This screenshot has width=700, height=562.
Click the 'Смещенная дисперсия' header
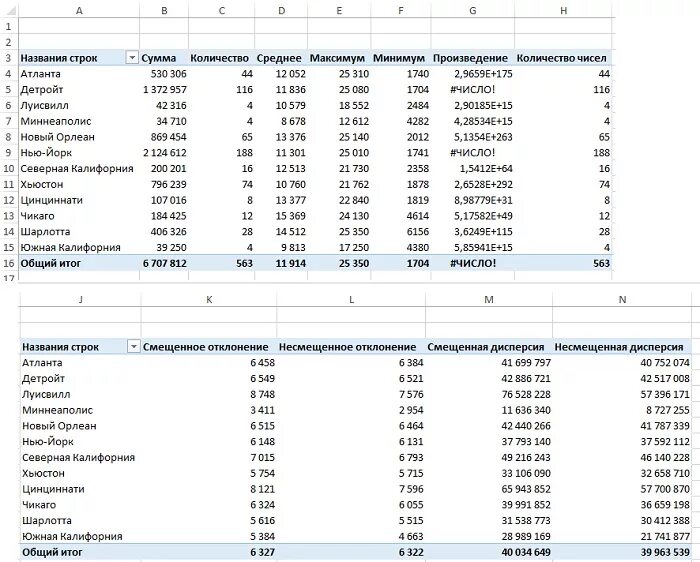[486, 347]
